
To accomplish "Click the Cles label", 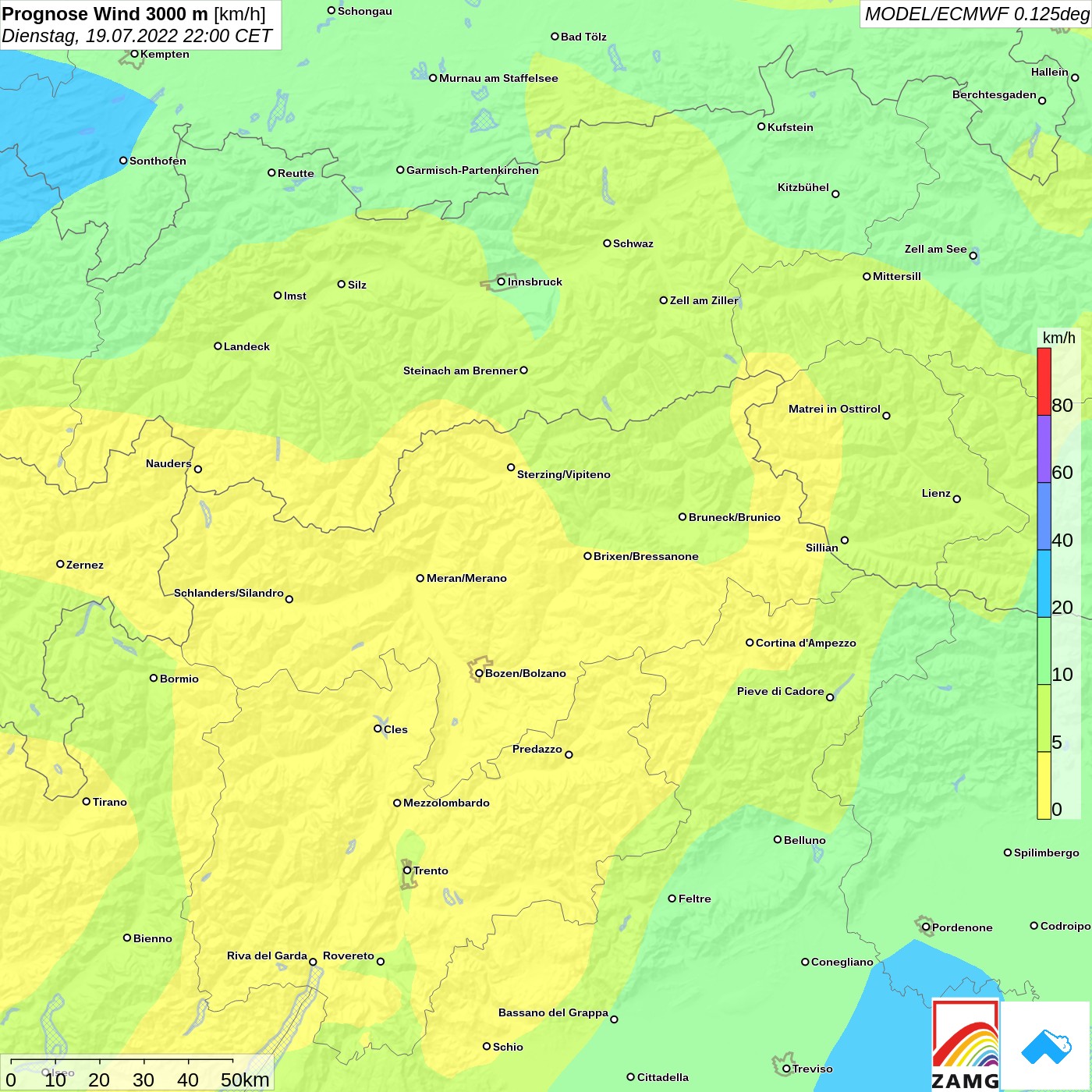I will coord(395,729).
